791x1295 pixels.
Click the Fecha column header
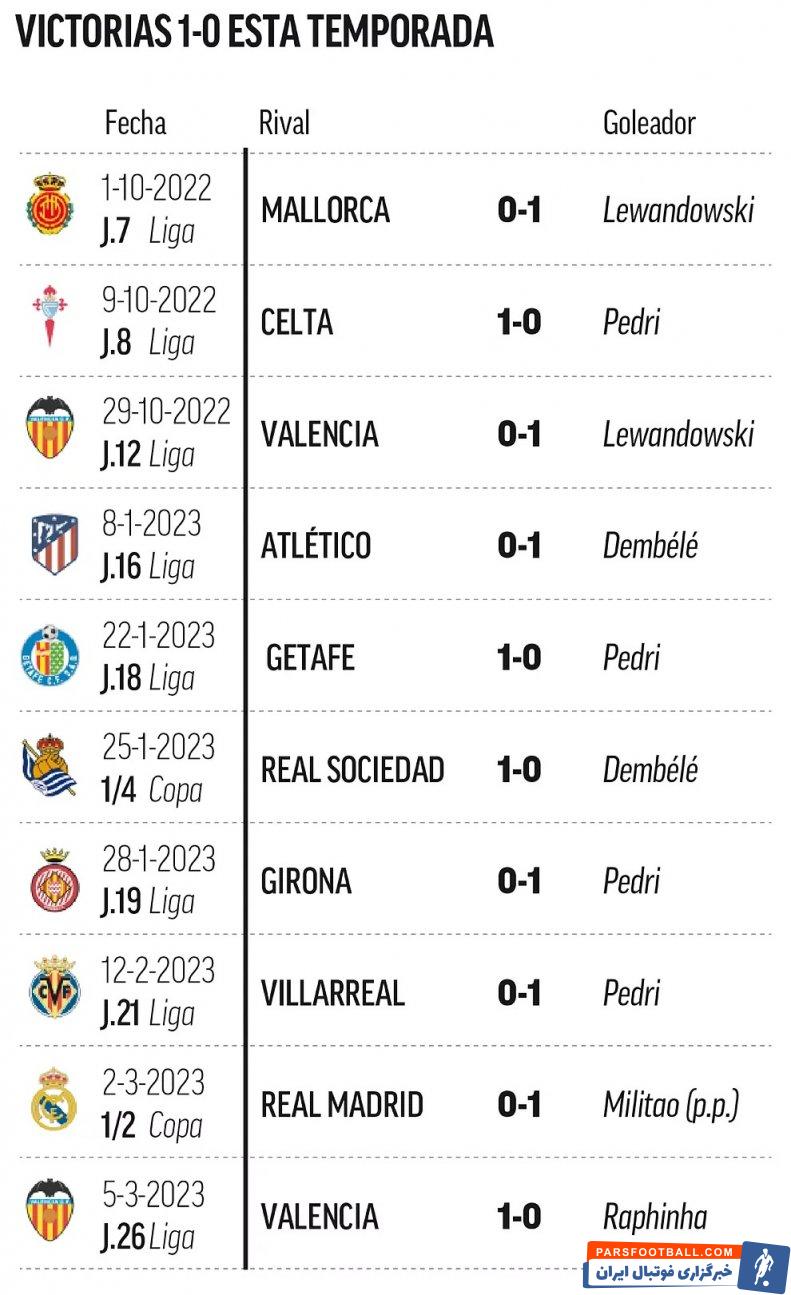135,123
